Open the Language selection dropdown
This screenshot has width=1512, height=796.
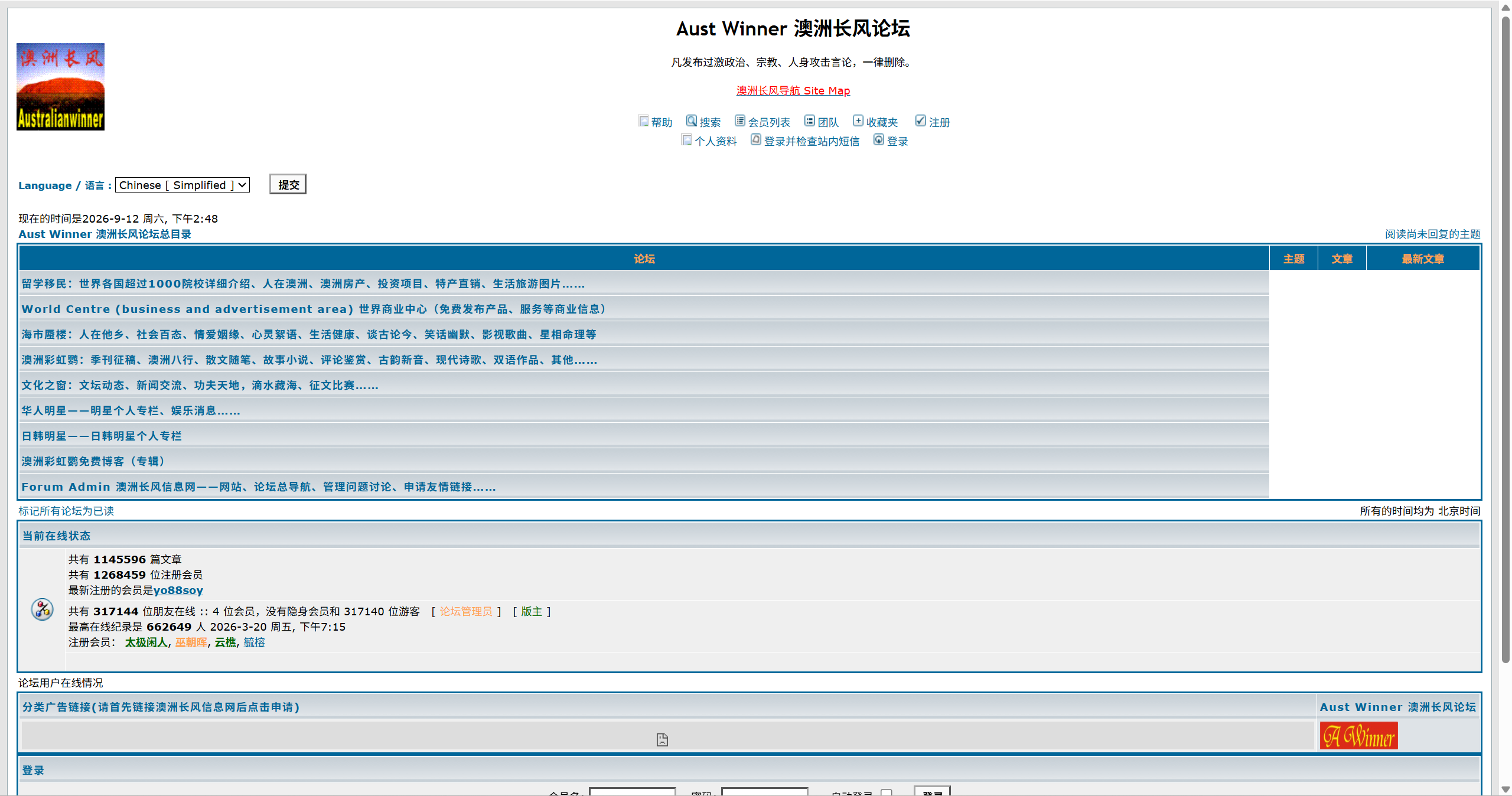pos(183,185)
